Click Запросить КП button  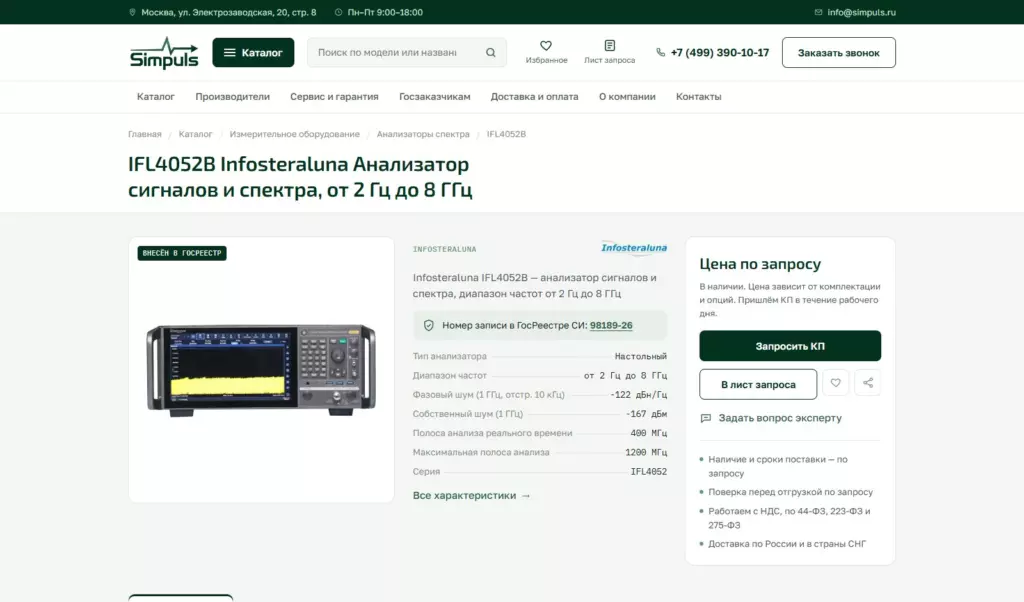coord(790,346)
